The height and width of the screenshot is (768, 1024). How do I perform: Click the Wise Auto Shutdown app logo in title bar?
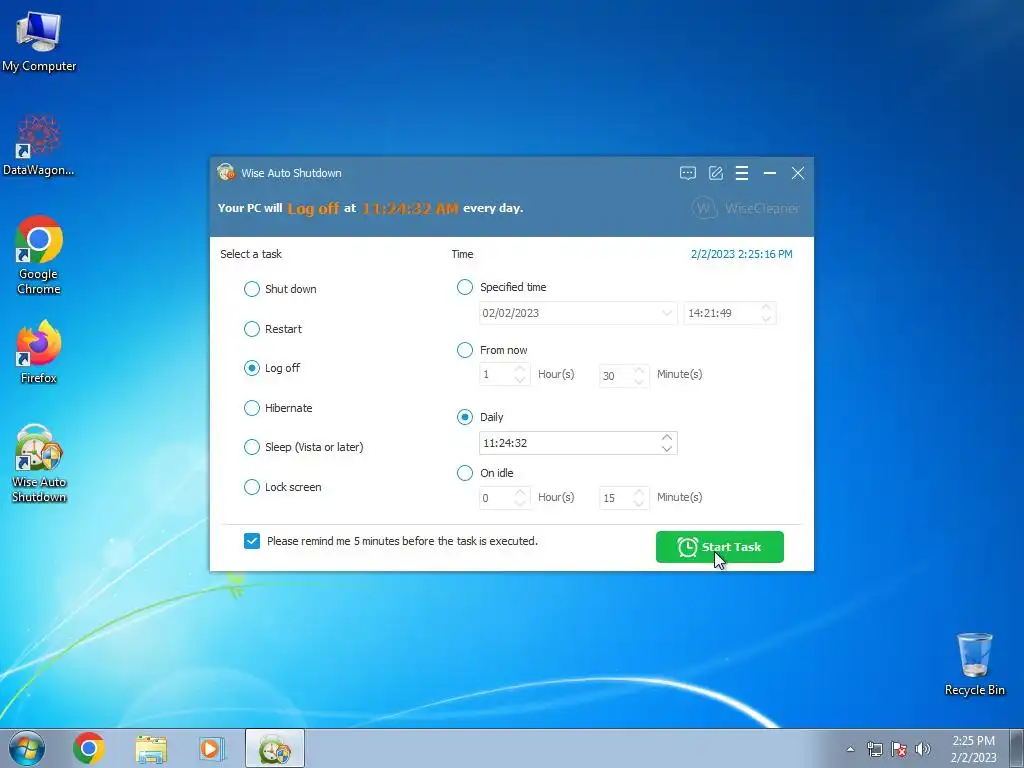coord(226,172)
